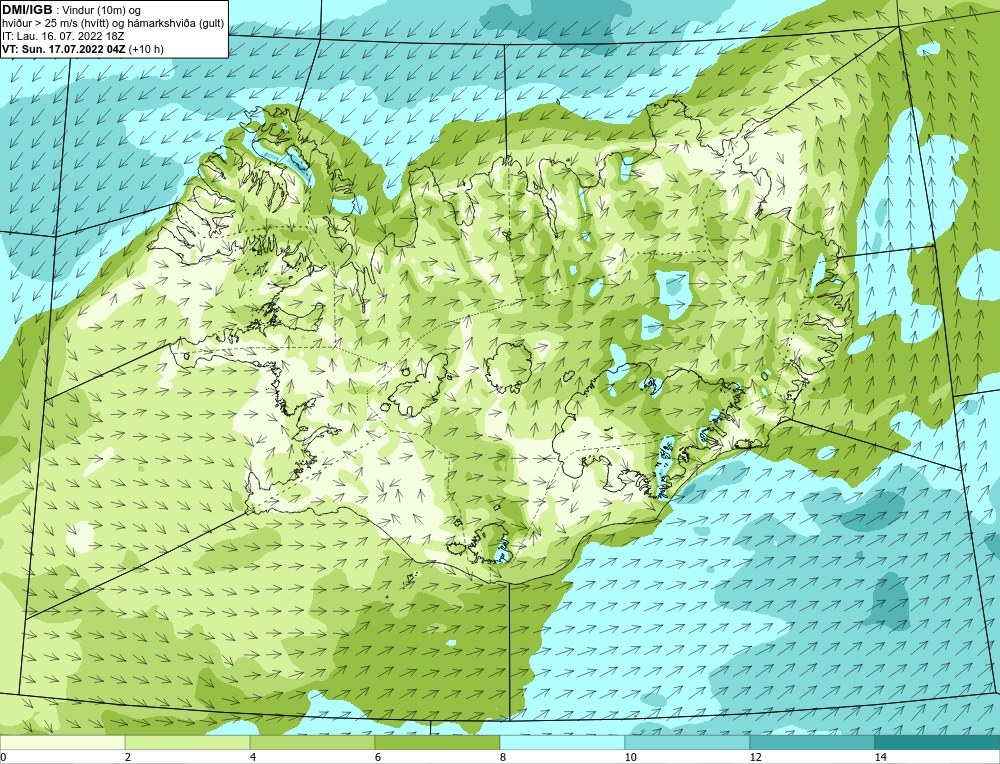Click the "14" label on the wind scale

coord(881,757)
